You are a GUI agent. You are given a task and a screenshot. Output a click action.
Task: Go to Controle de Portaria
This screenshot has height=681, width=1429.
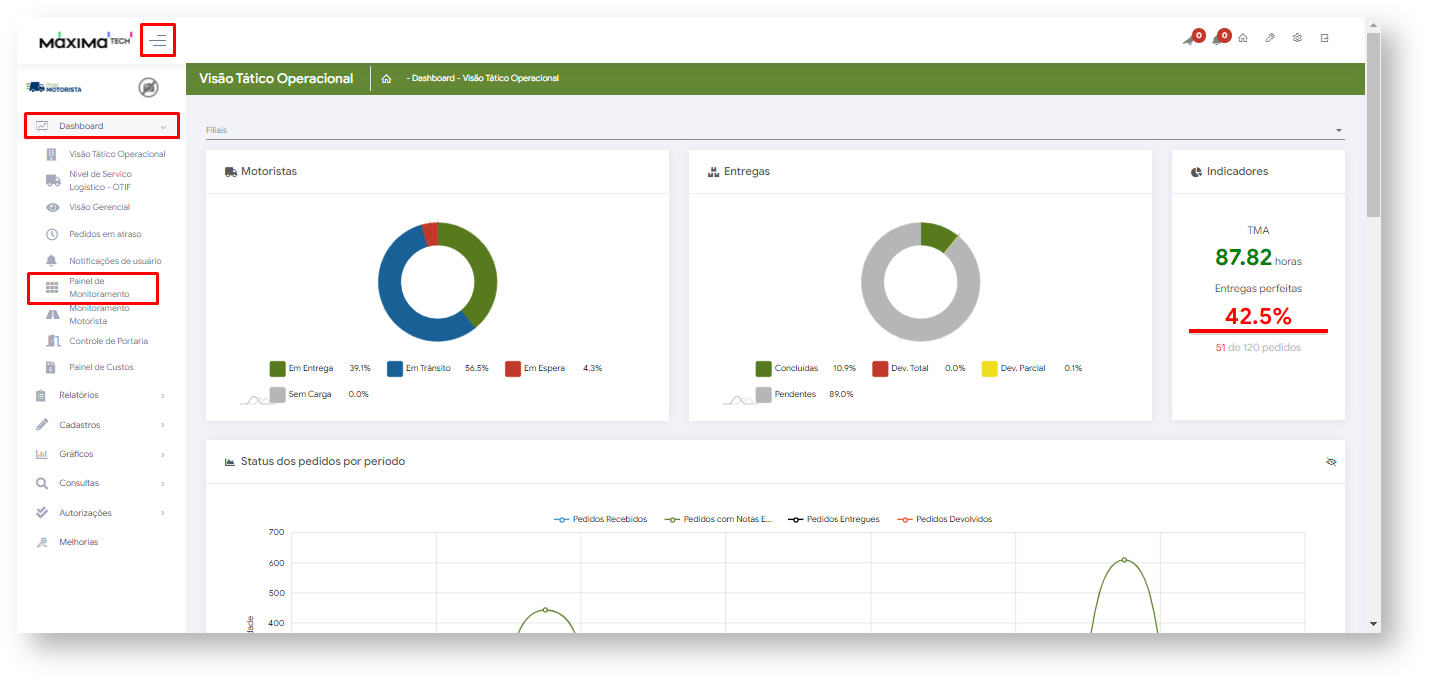pyautogui.click(x=108, y=341)
